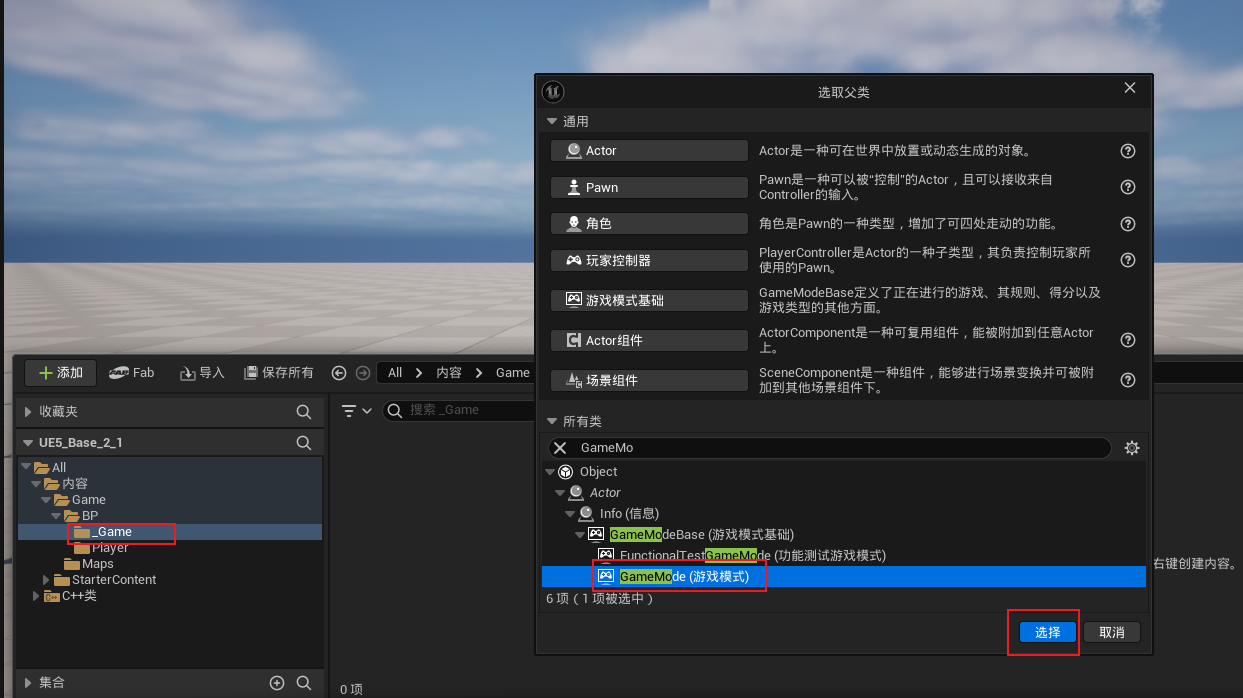Click the back navigation arrow in content browser
Viewport: 1243px width, 698px height.
[x=339, y=372]
